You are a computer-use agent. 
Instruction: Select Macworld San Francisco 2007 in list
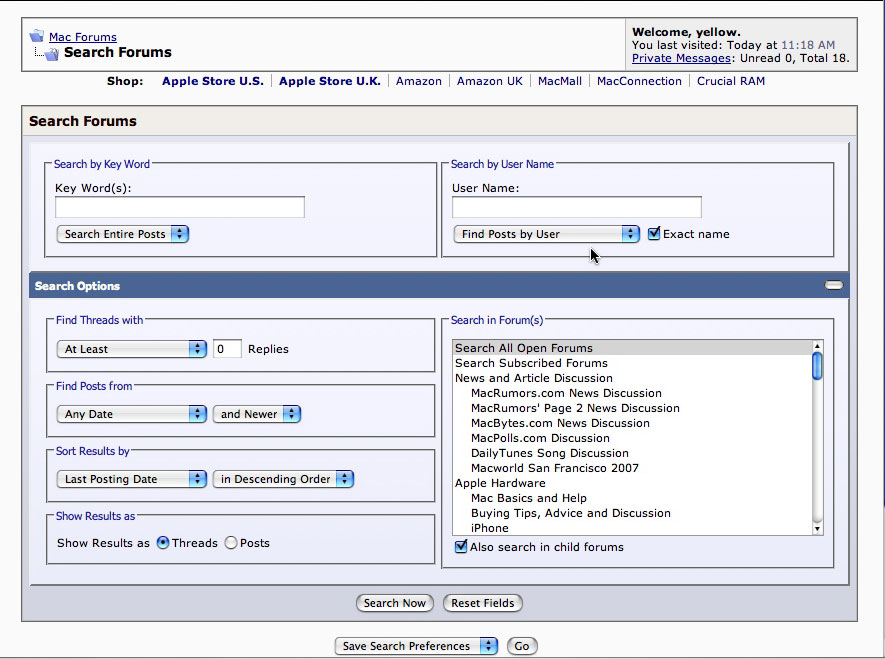pyautogui.click(x=632, y=468)
